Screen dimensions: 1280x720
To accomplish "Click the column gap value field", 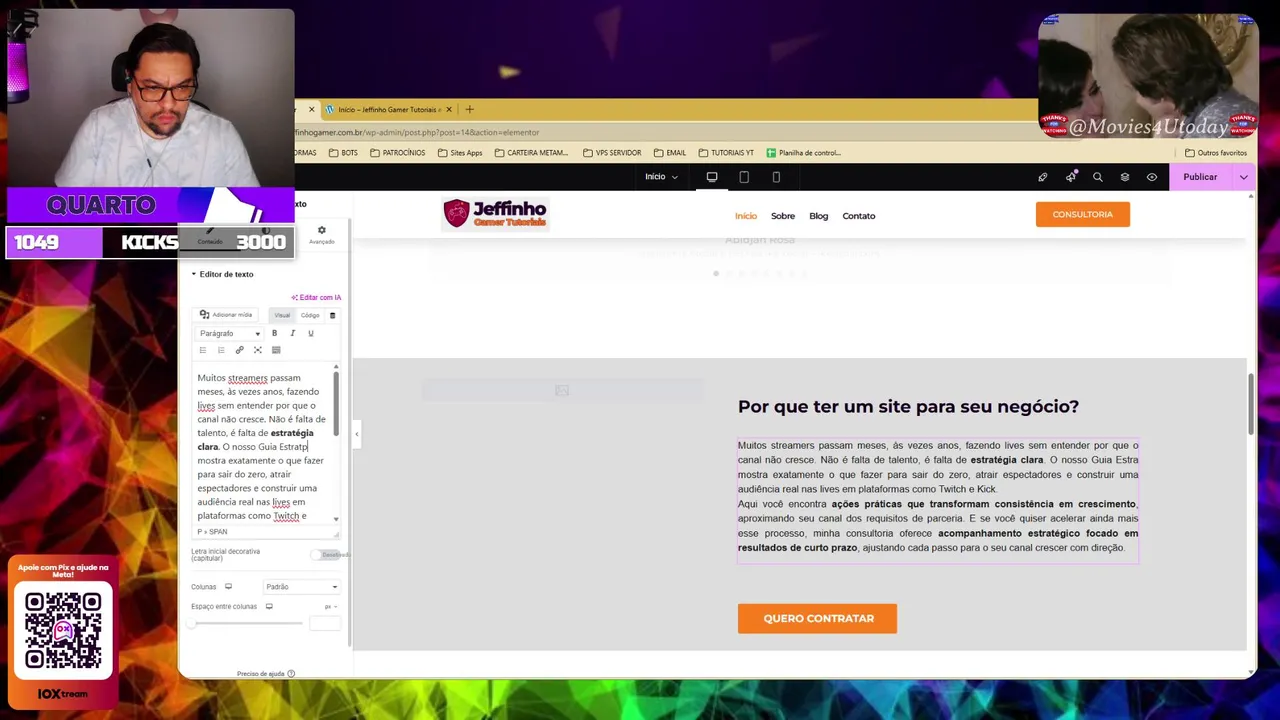I will coord(324,623).
